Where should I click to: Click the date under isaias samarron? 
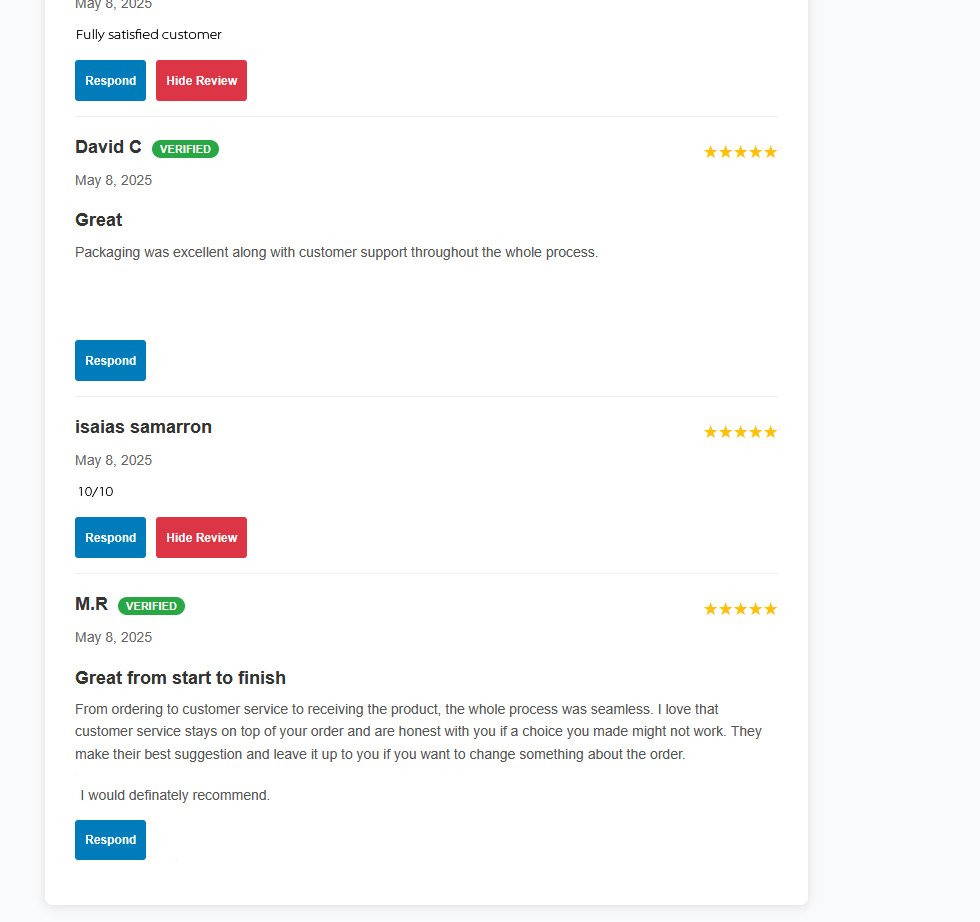point(113,460)
